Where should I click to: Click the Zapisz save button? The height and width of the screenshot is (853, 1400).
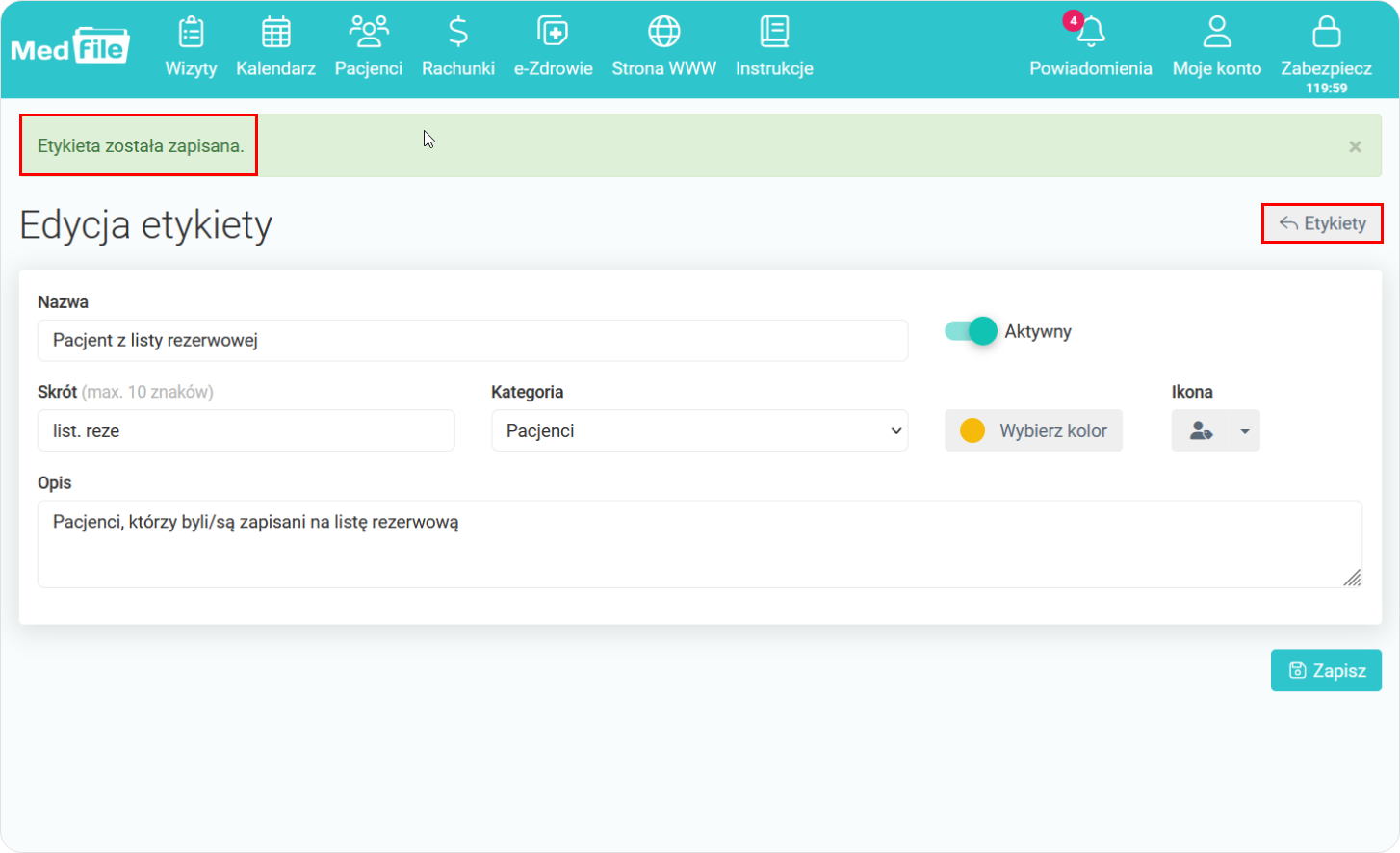(x=1326, y=670)
